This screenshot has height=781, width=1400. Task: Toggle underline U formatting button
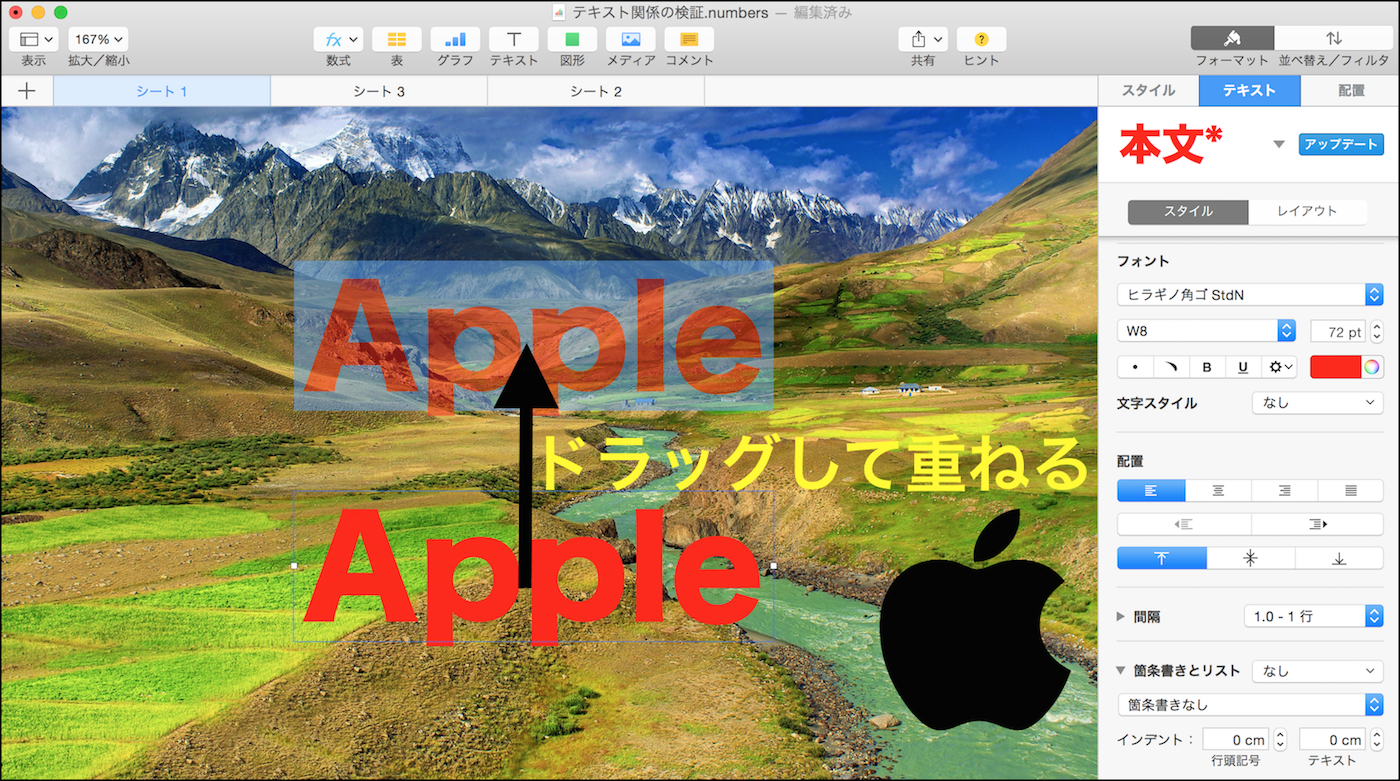[x=1243, y=367]
